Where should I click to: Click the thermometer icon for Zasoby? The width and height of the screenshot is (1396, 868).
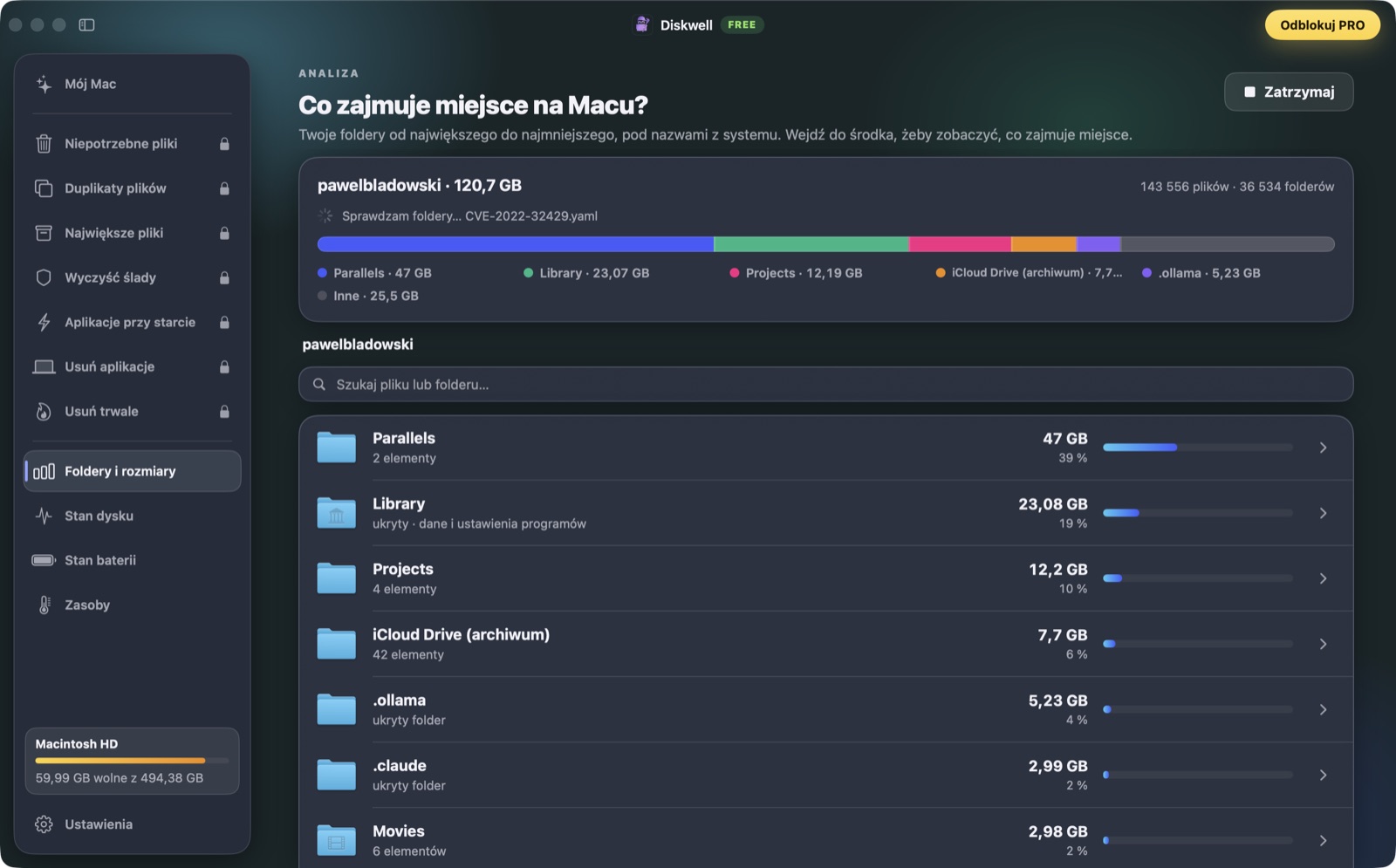[44, 605]
